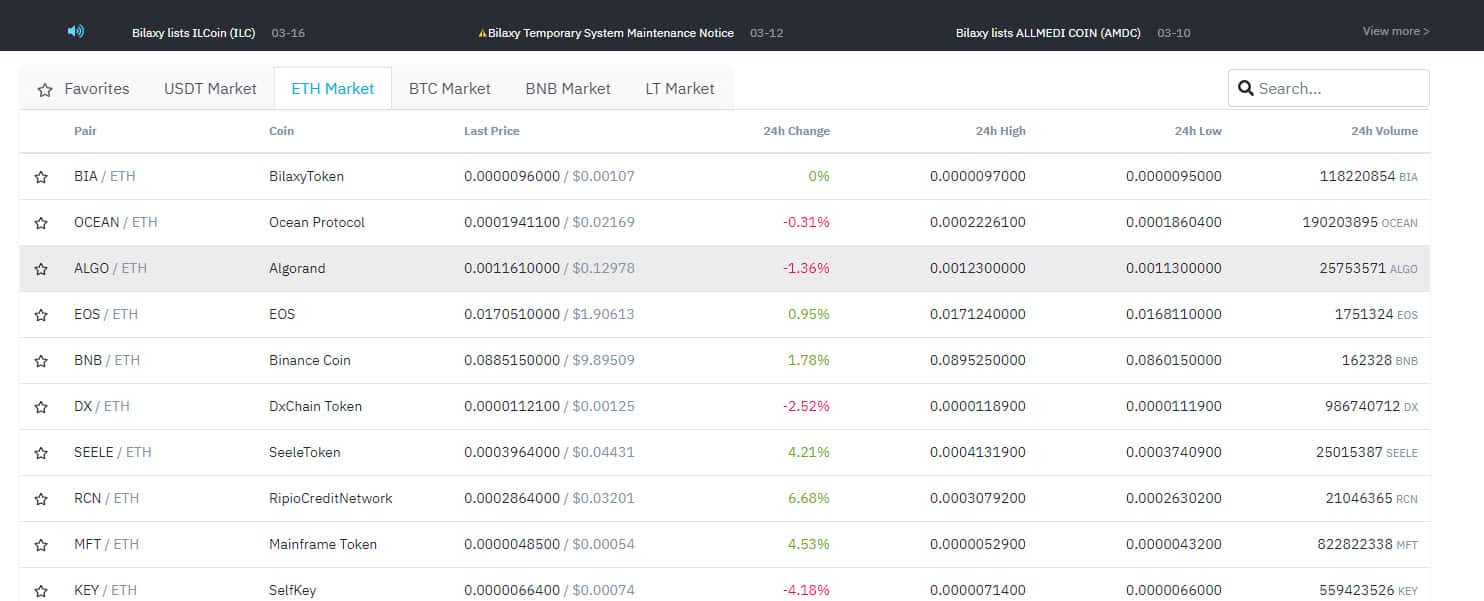This screenshot has height=601, width=1484.
Task: Sort by 24h High column header
Action: click(x=1001, y=131)
